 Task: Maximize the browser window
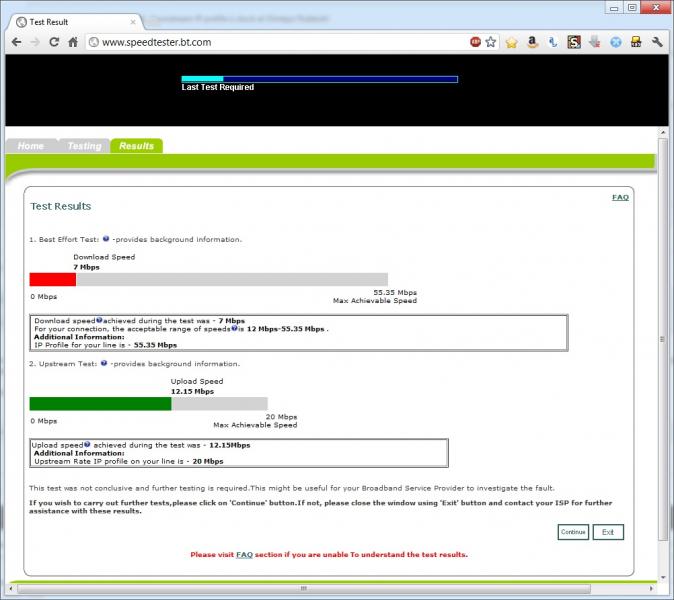point(631,7)
